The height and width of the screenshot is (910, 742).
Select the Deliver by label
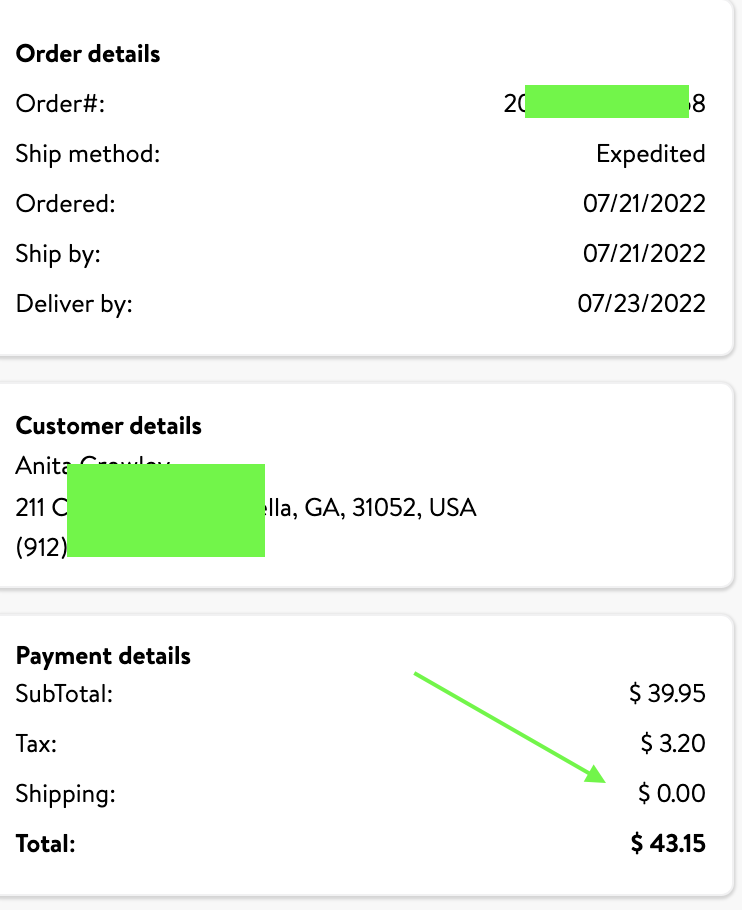(x=74, y=304)
